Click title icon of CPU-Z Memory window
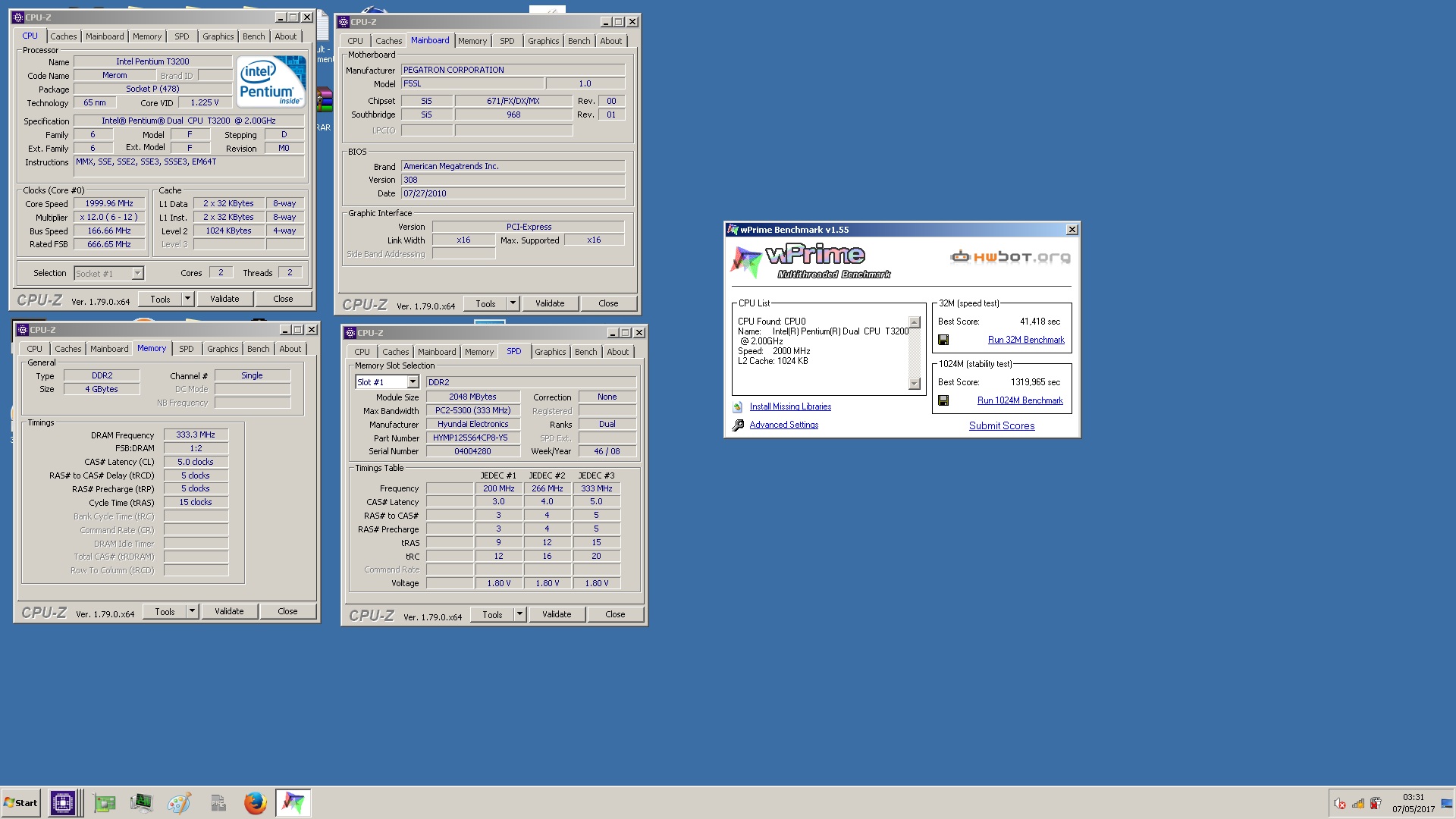Screen dimensions: 1456x819 (x=22, y=330)
